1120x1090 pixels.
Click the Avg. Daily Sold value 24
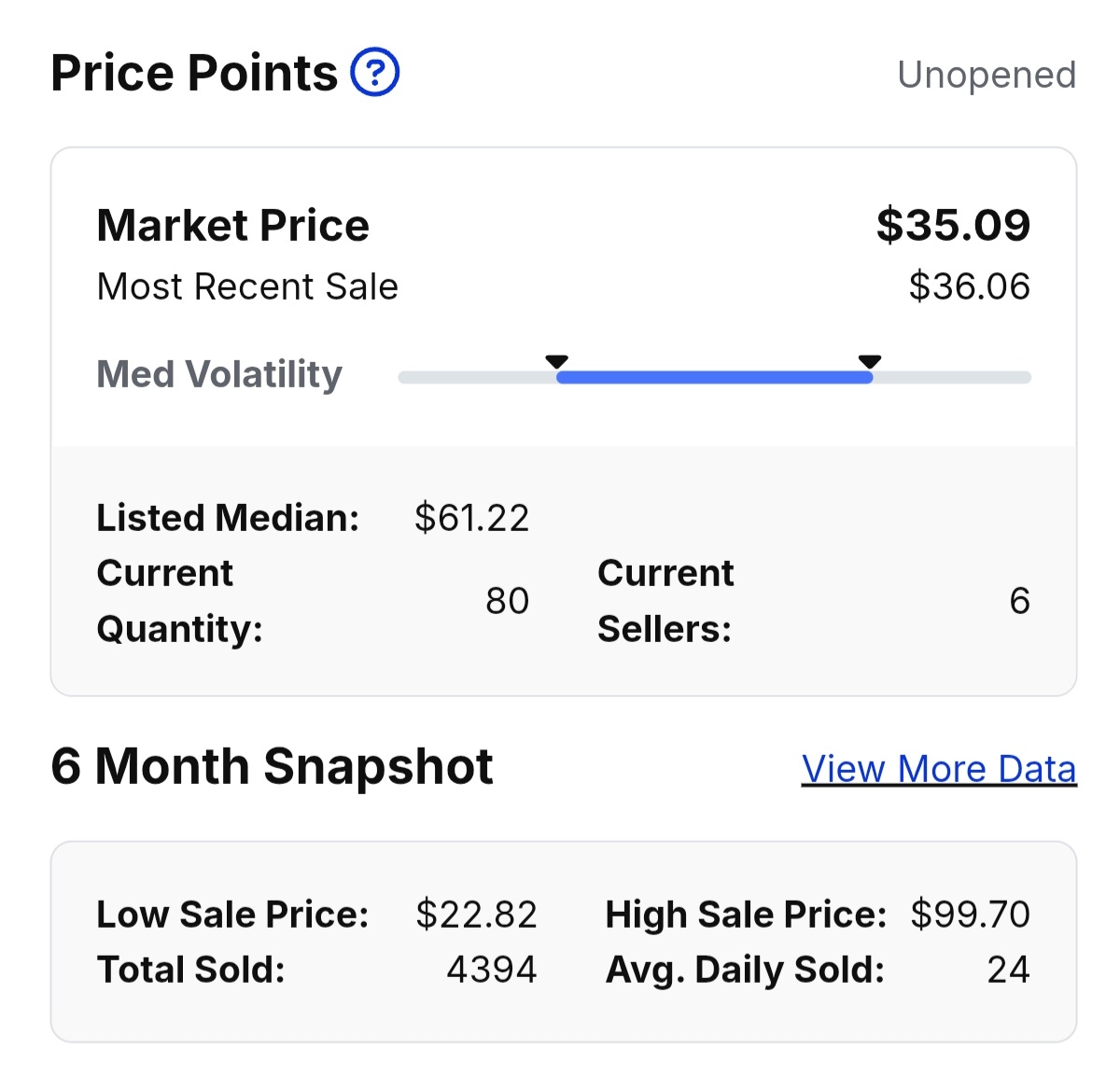pos(1008,970)
